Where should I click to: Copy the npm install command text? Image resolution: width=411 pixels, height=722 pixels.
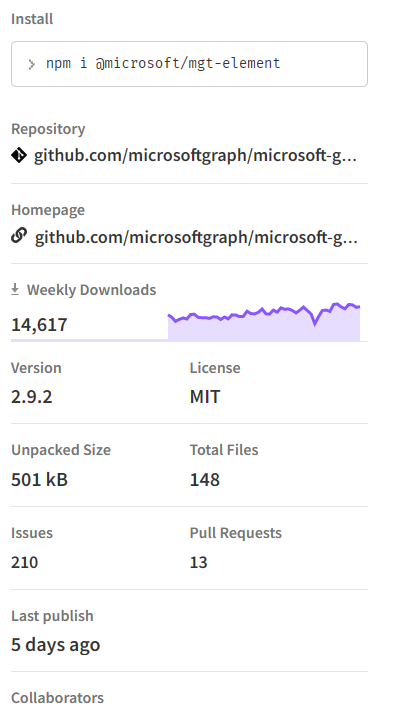point(163,63)
